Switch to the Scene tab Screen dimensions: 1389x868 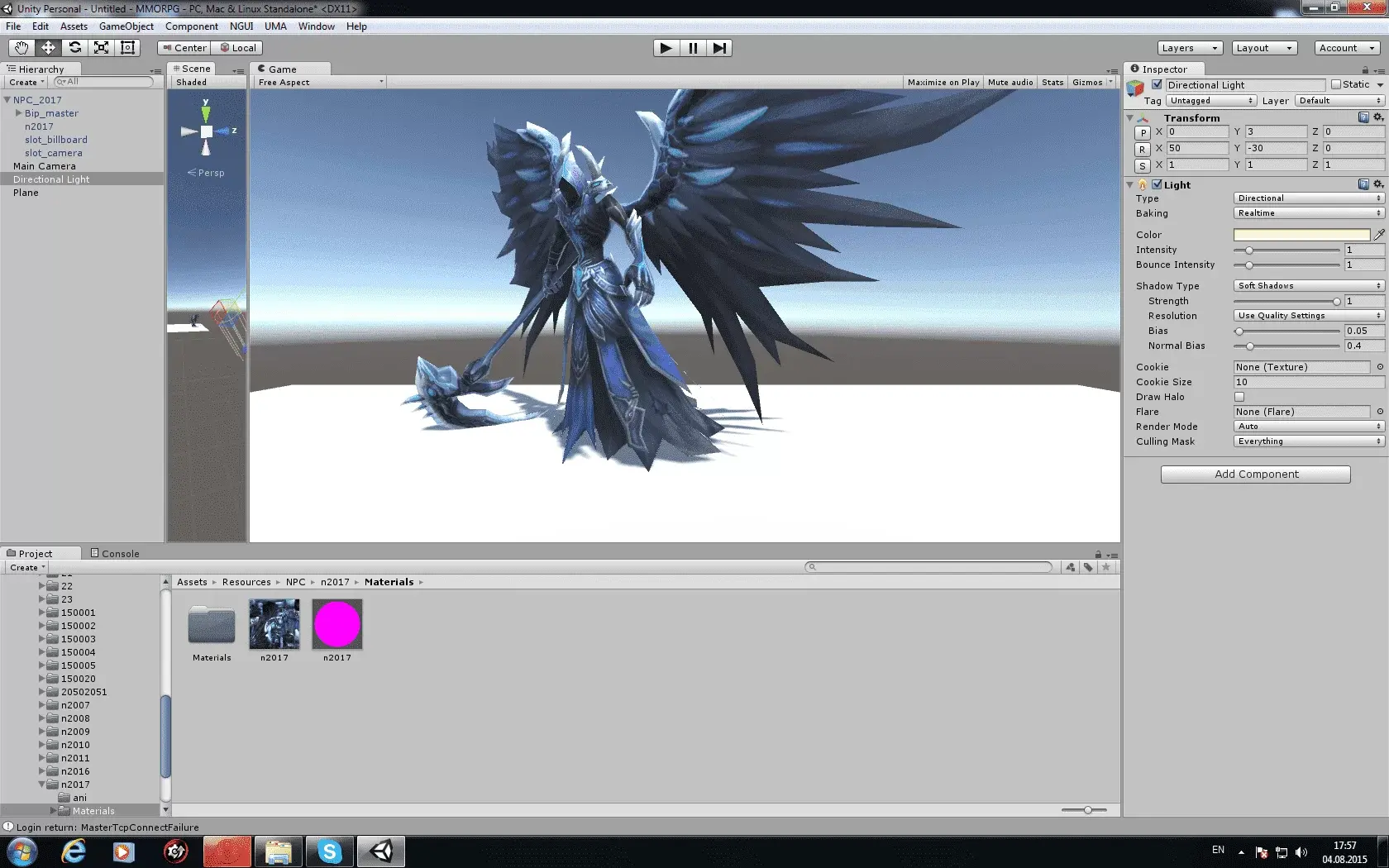(191, 69)
